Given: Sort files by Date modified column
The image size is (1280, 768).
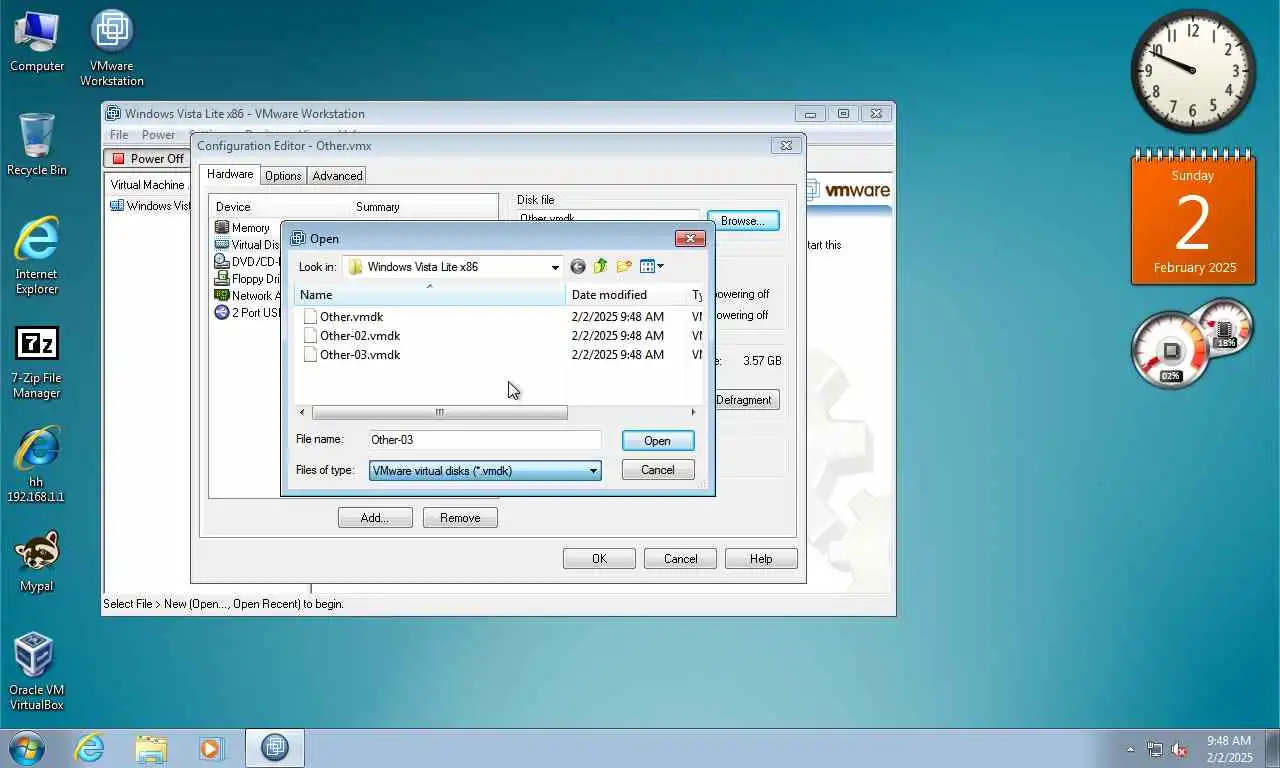Looking at the screenshot, I should [627, 295].
